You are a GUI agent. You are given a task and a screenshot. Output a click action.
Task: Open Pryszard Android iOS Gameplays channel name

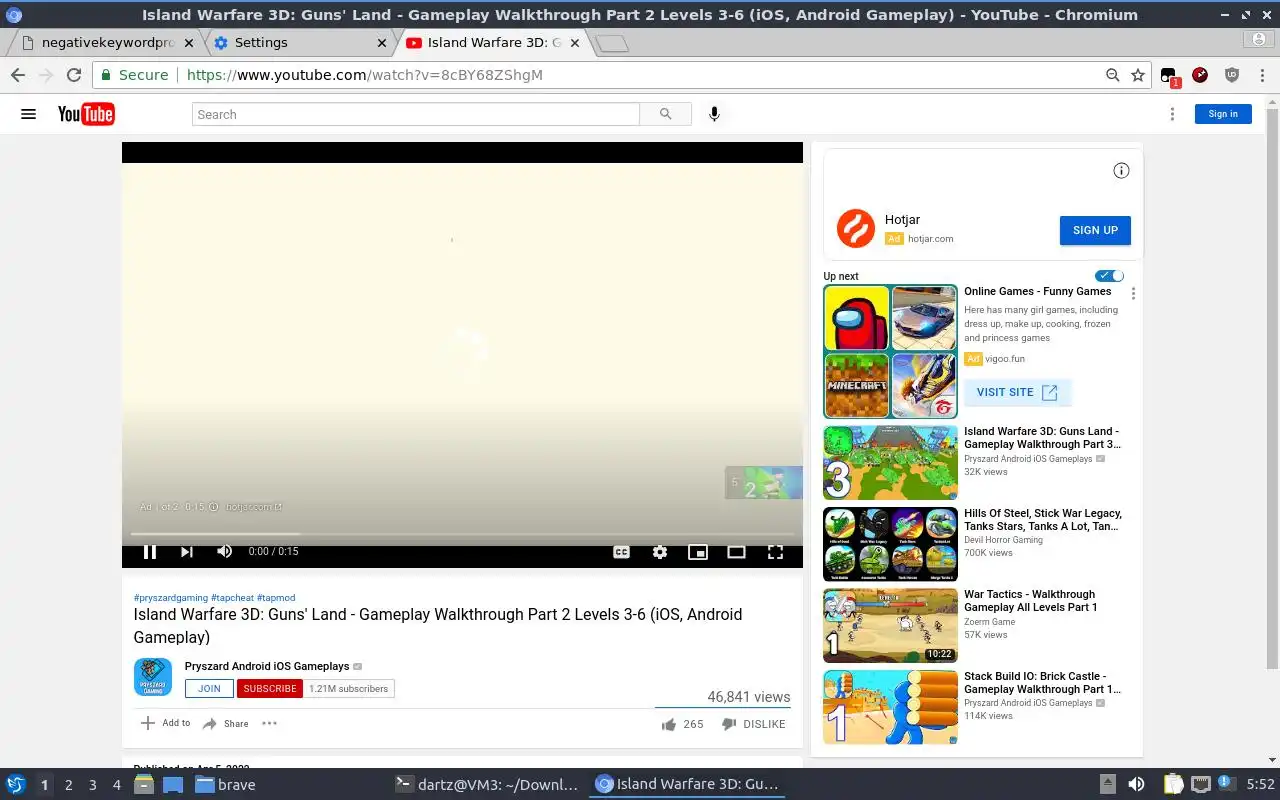click(x=267, y=666)
